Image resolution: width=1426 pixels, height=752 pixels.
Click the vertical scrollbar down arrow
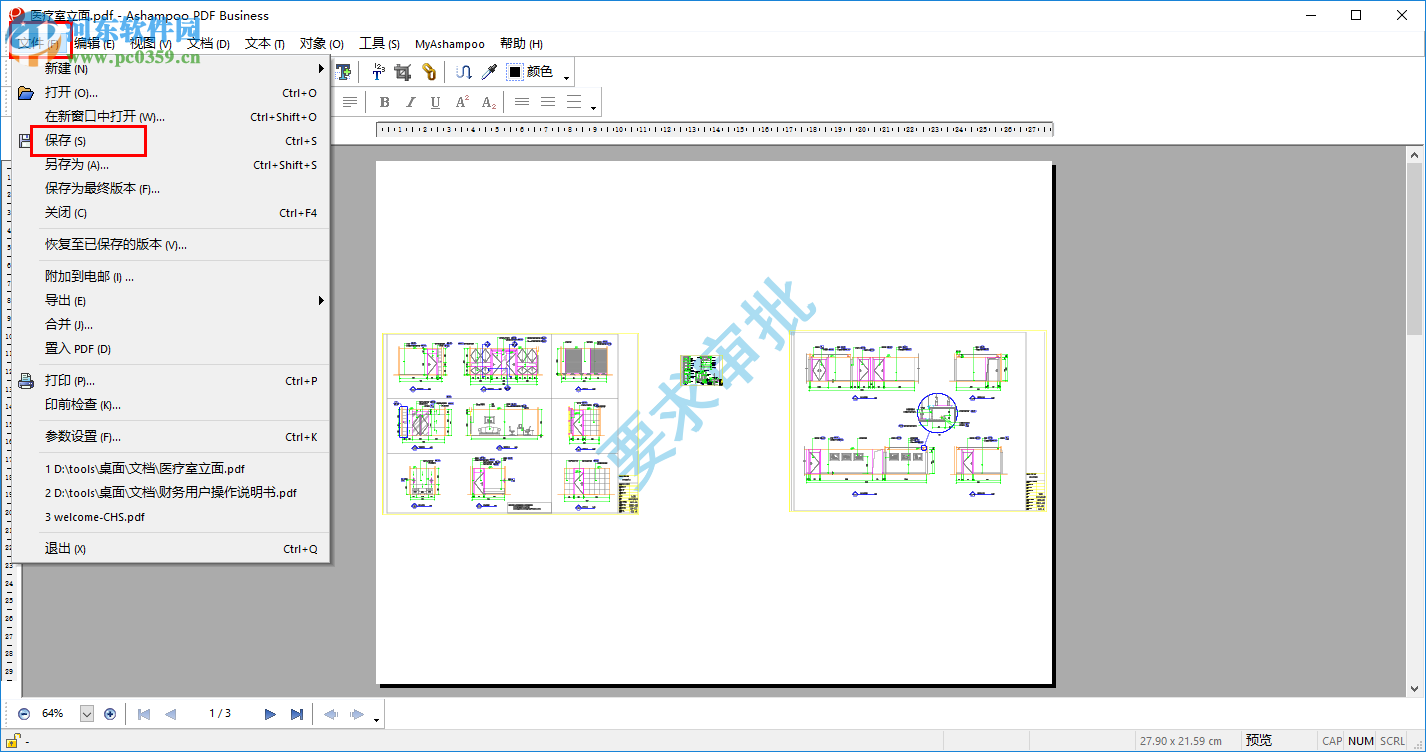click(1415, 688)
